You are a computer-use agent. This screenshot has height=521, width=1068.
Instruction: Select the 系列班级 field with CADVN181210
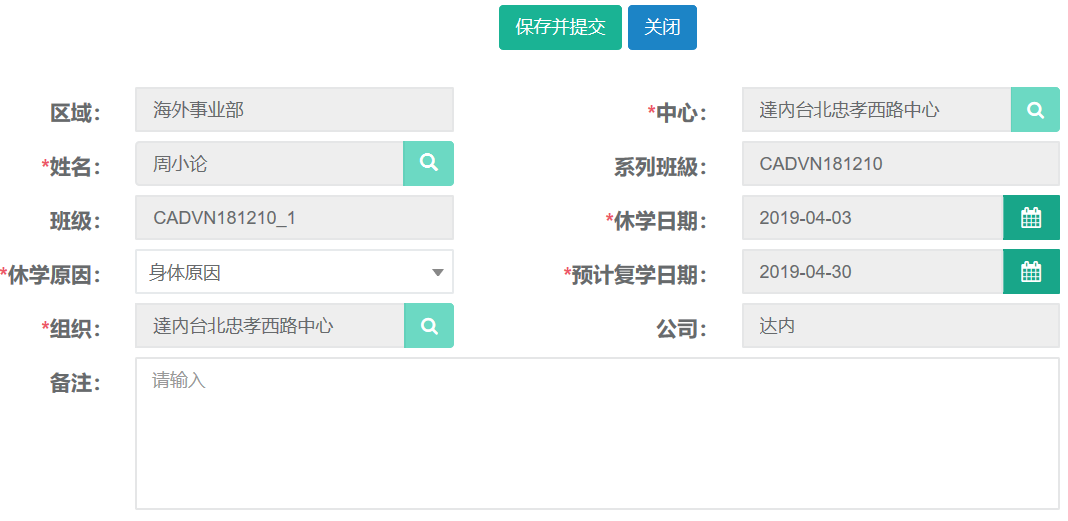pos(899,164)
